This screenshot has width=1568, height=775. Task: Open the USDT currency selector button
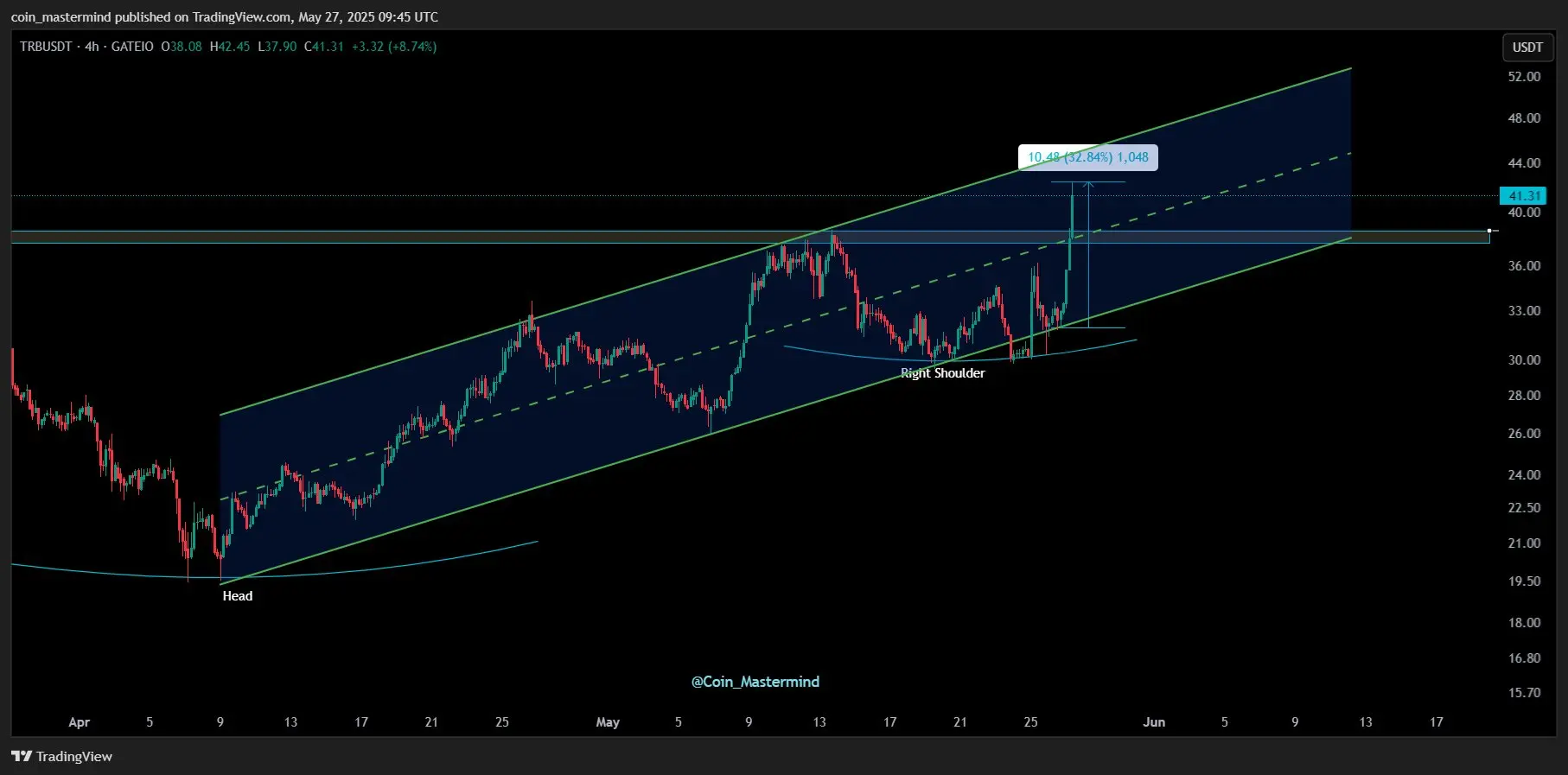(x=1527, y=48)
